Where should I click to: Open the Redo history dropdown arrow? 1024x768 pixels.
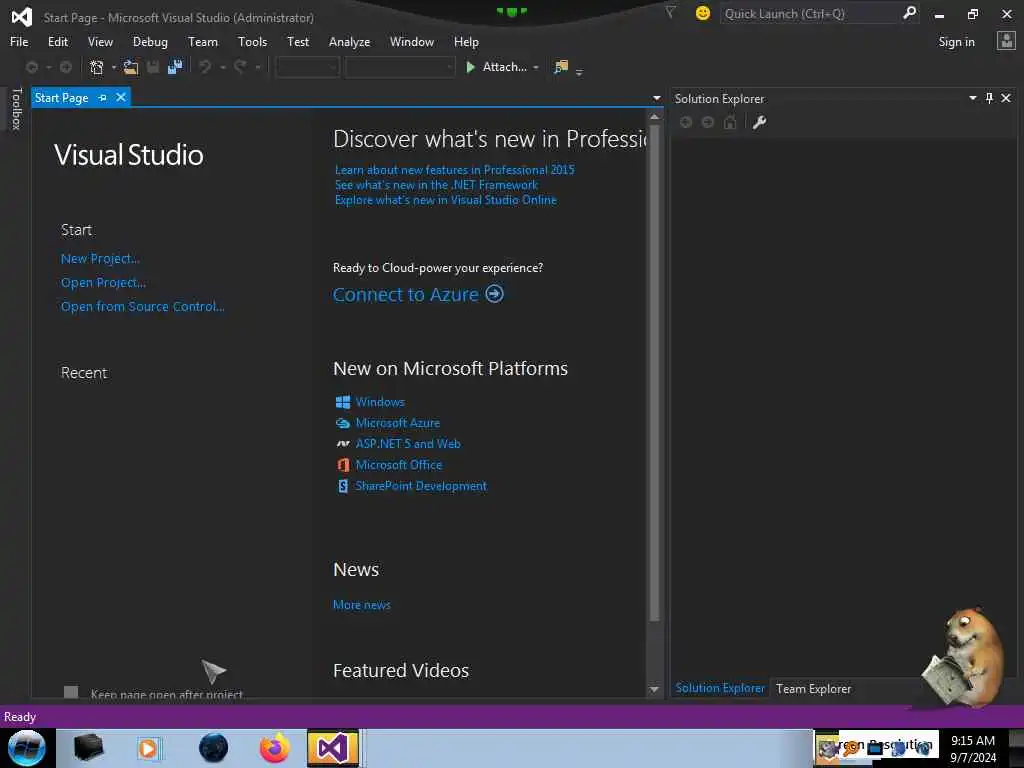pyautogui.click(x=257, y=67)
